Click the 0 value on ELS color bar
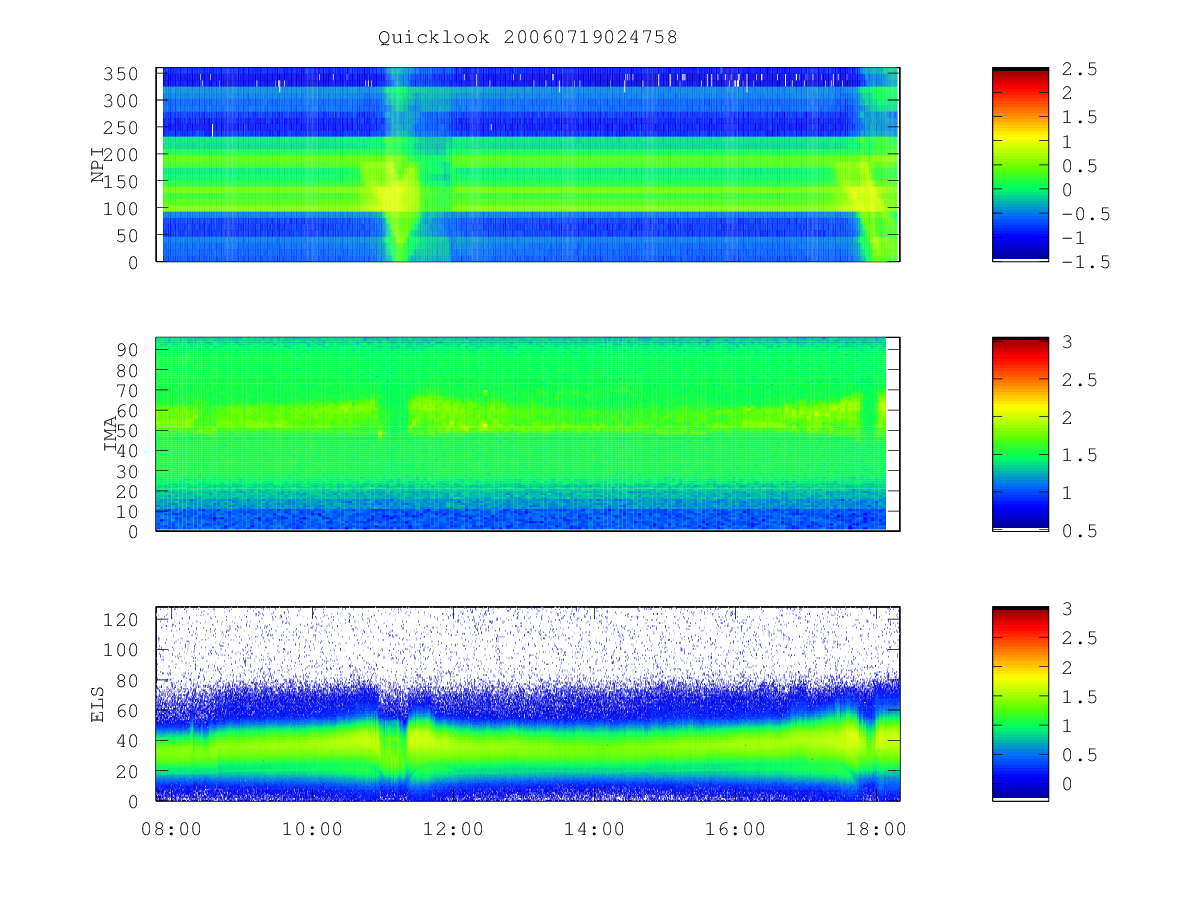1200x900 pixels. pyautogui.click(x=1068, y=786)
